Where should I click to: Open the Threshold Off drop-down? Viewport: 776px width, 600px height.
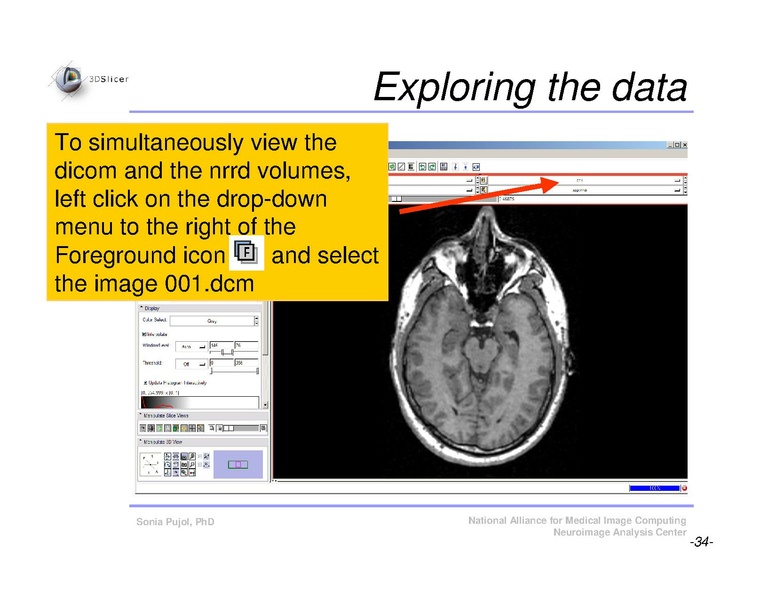tap(192, 364)
